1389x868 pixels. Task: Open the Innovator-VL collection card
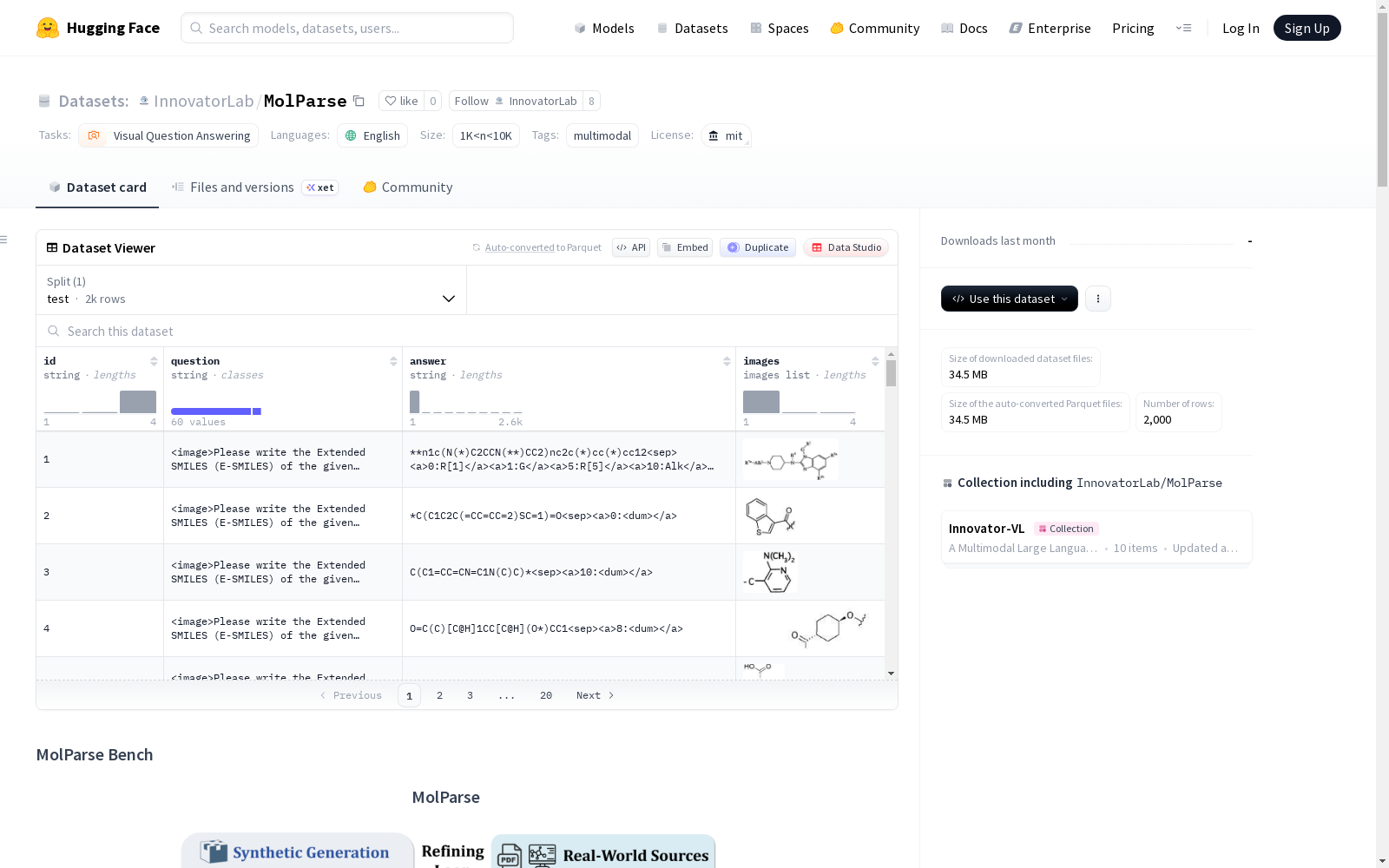point(1096,537)
